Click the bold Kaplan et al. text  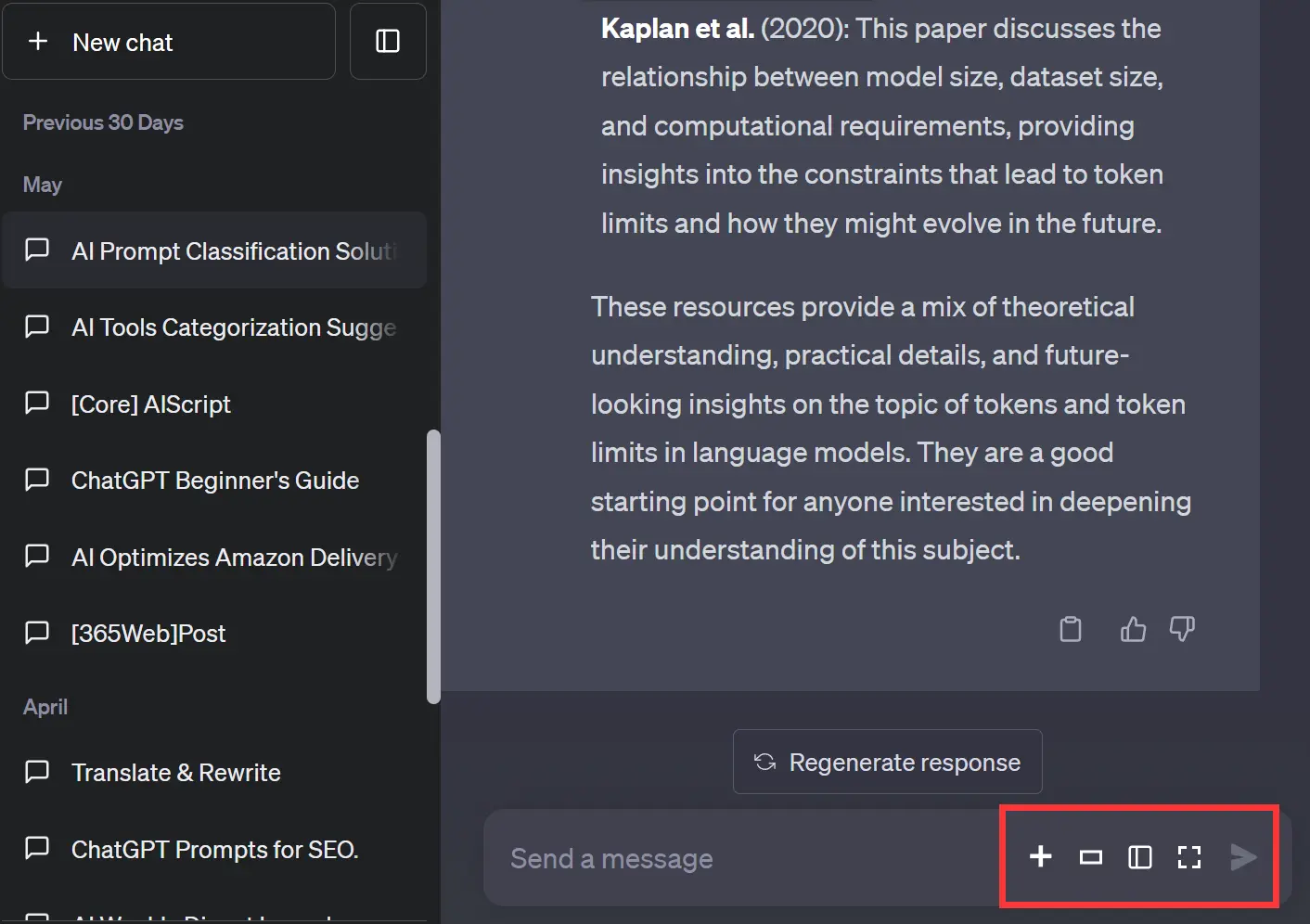point(677,29)
